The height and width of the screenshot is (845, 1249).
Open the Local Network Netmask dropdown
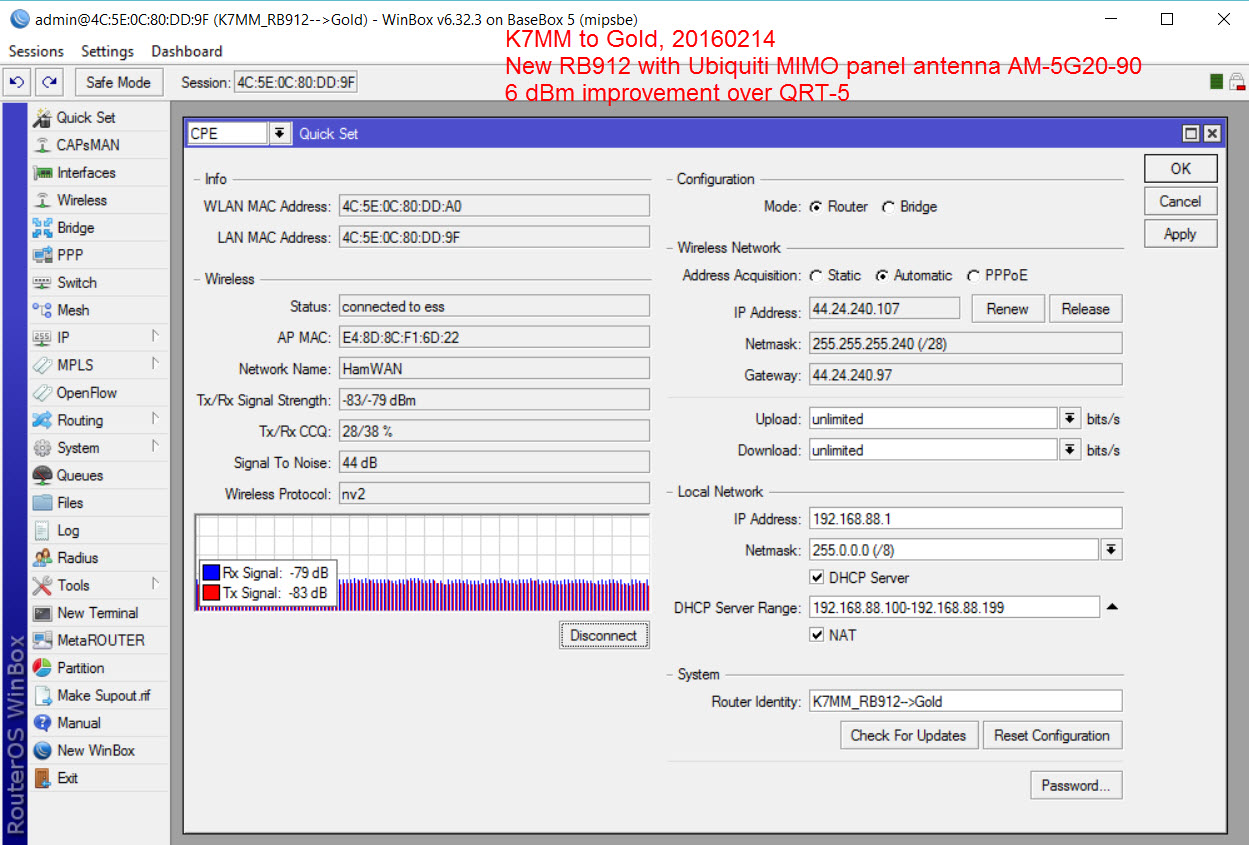click(1110, 550)
